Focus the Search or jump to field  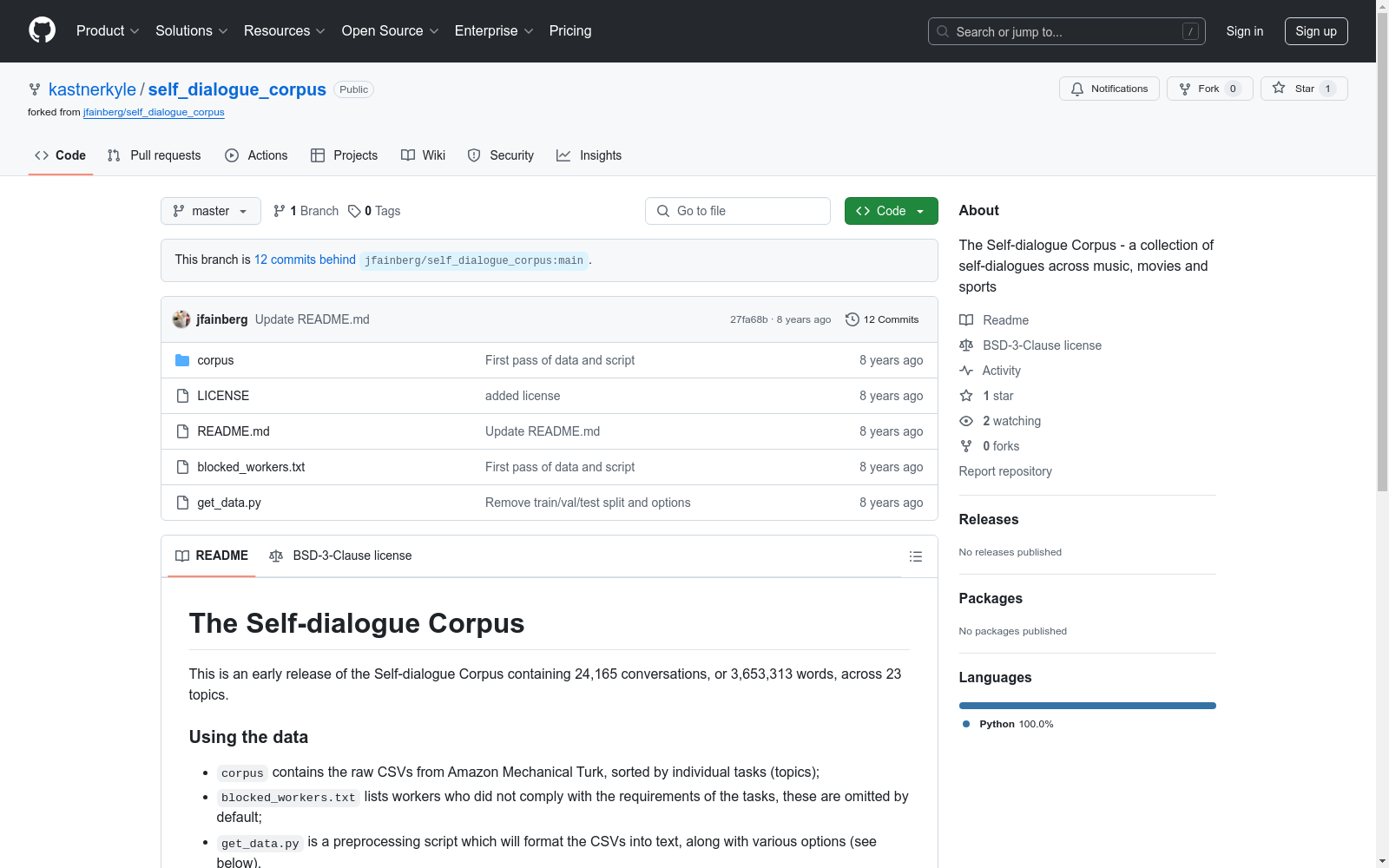[1067, 31]
